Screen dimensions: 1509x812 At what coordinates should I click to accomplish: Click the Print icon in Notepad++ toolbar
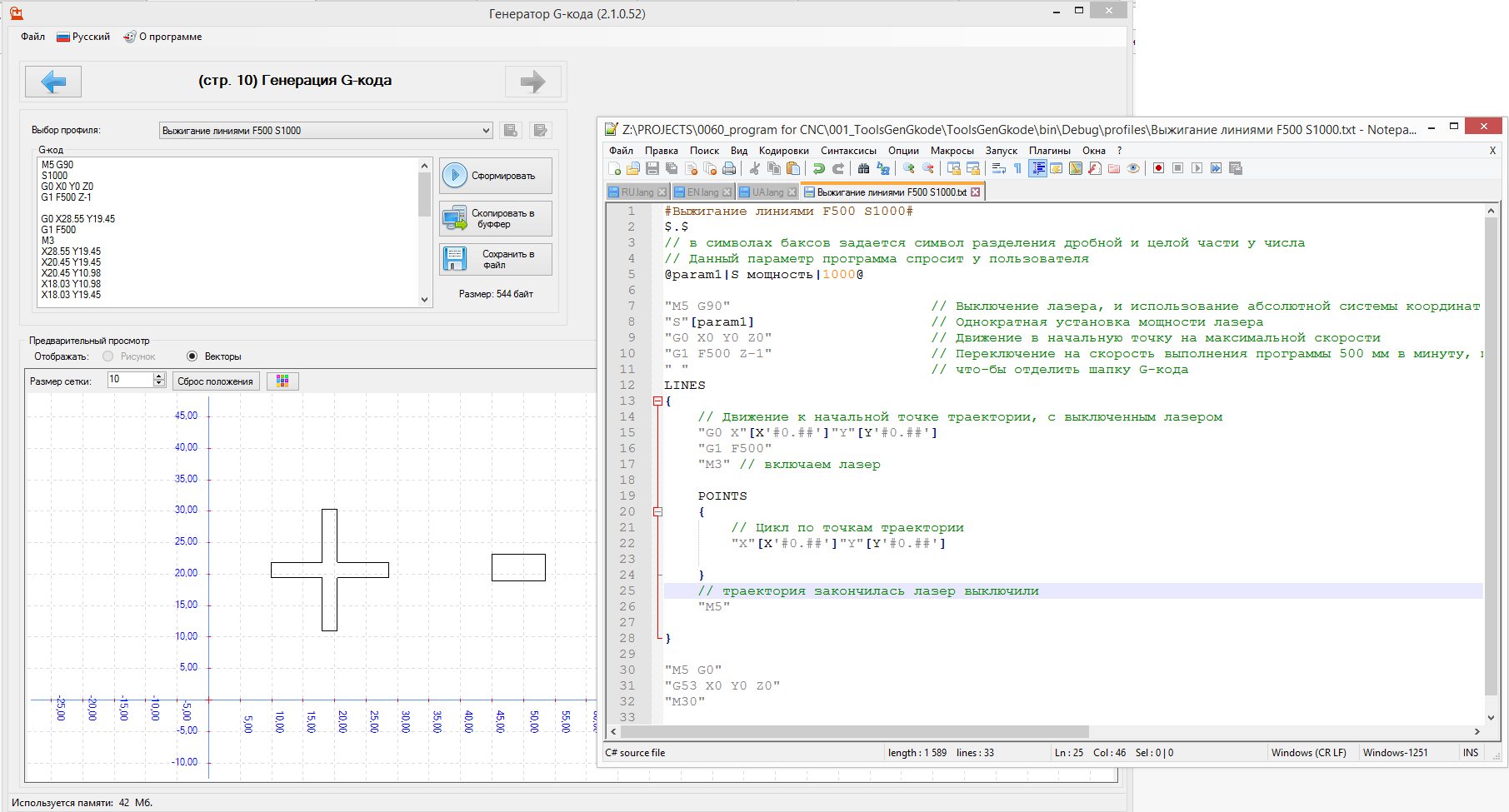pyautogui.click(x=729, y=168)
